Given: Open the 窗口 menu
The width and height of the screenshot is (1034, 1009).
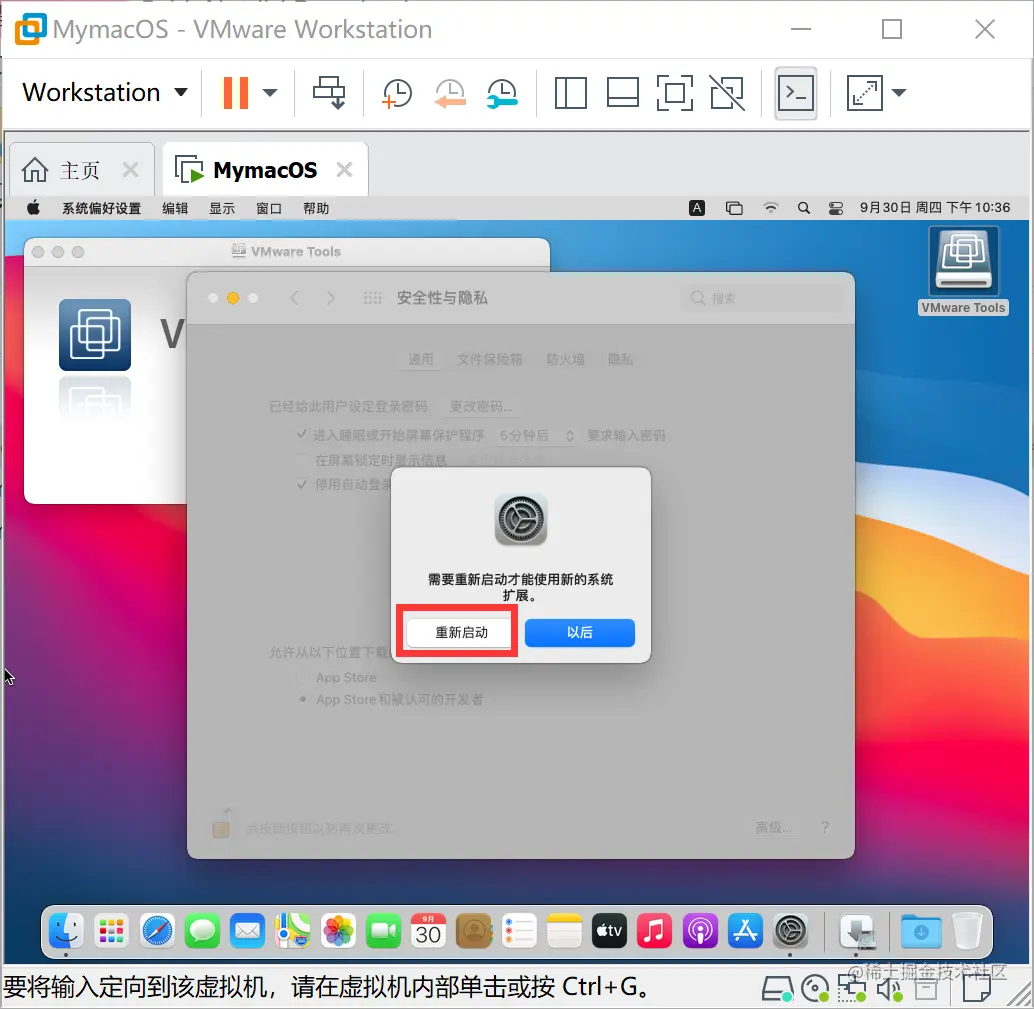Looking at the screenshot, I should click(269, 208).
